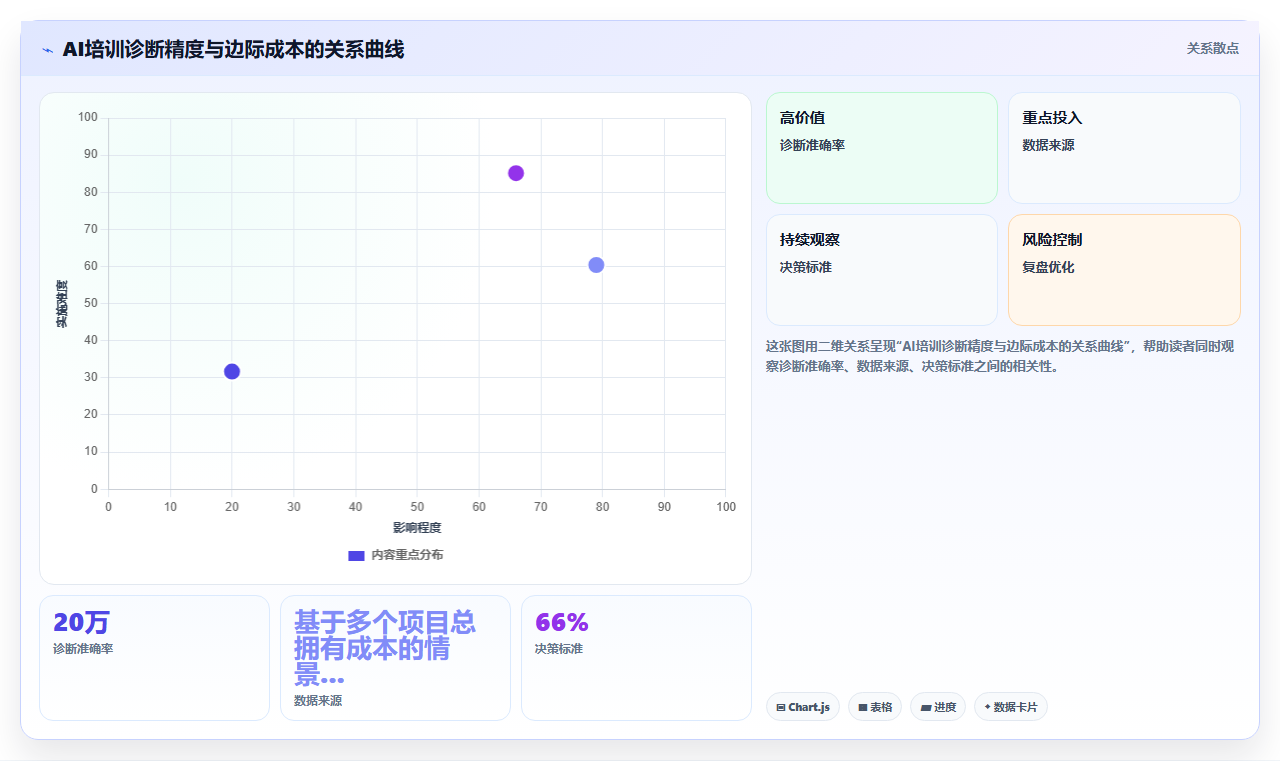This screenshot has height=761, width=1280.
Task: Click 决策标准 label under 66%
Action: click(559, 649)
